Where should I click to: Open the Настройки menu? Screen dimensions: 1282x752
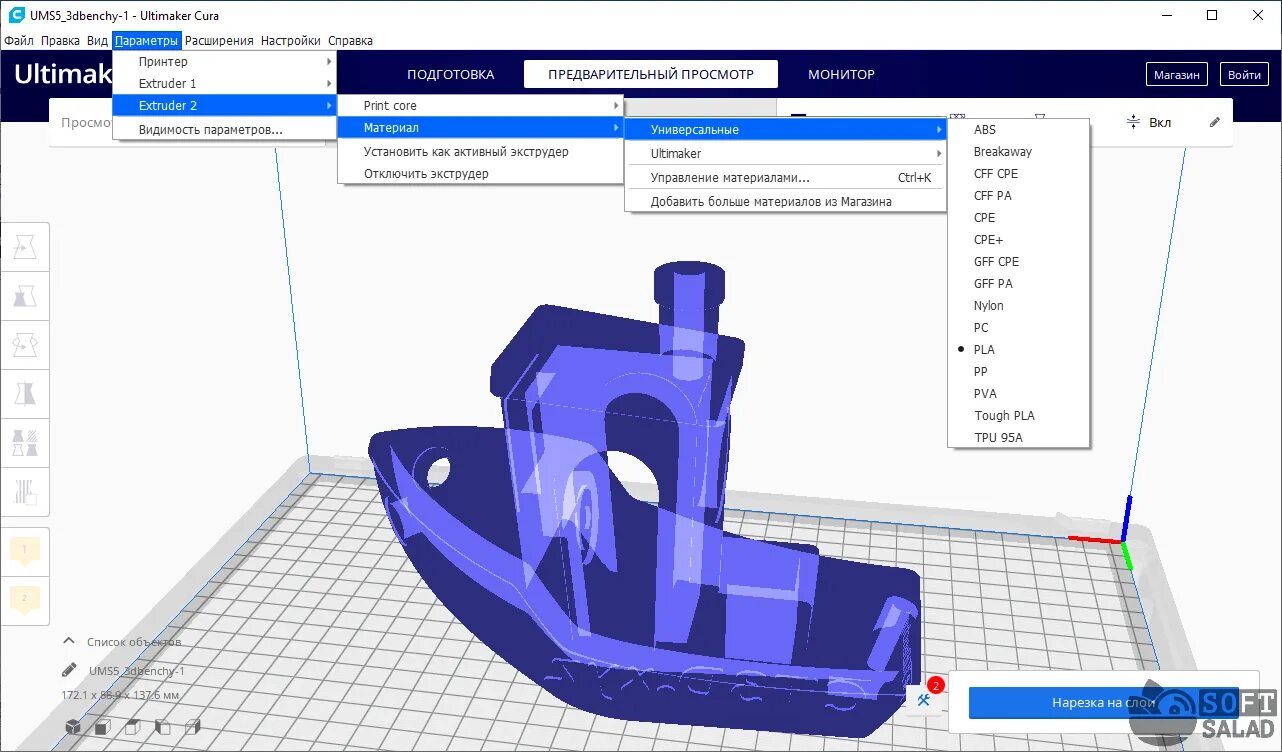pyautogui.click(x=291, y=41)
